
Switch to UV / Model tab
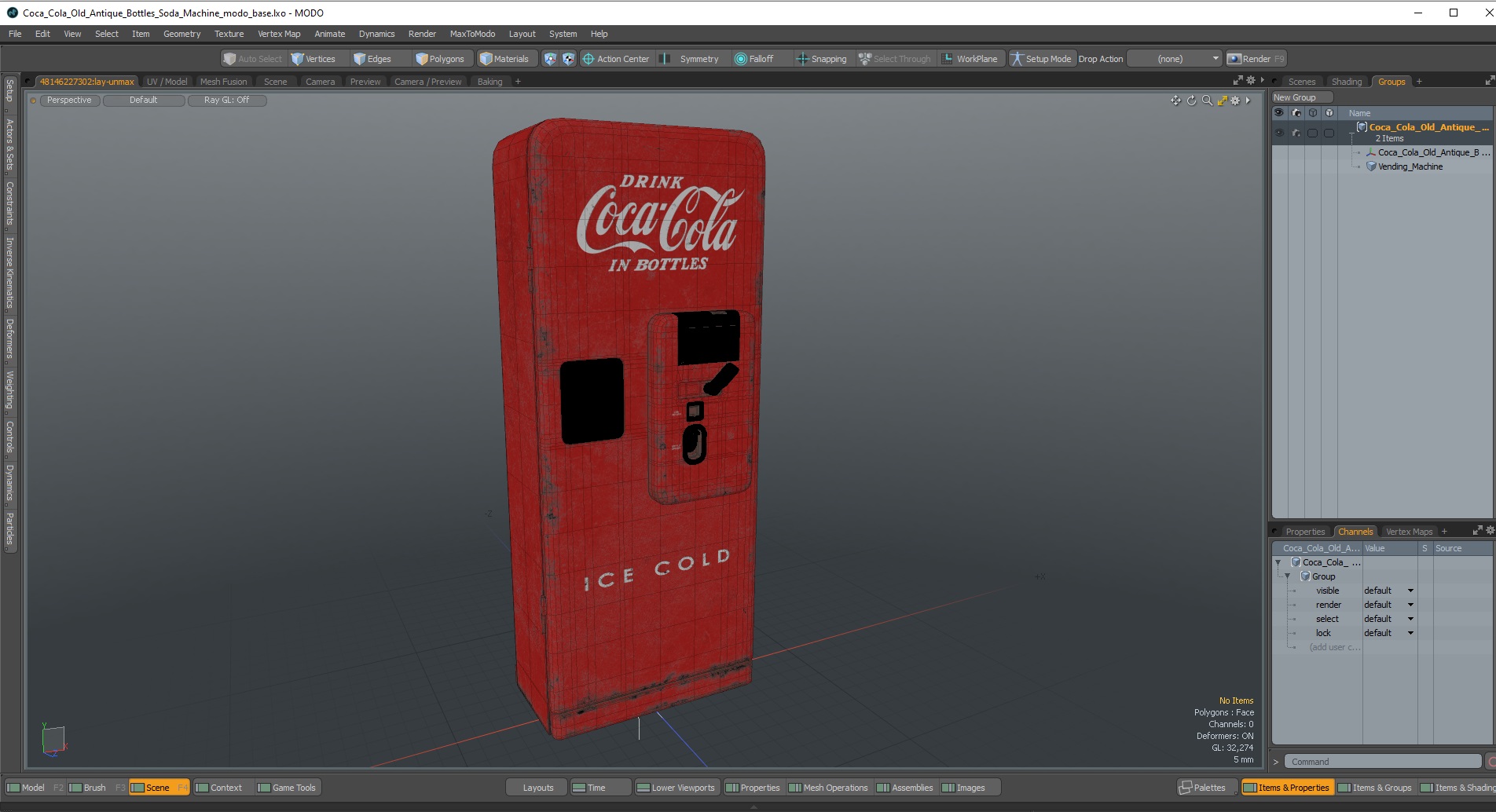click(x=167, y=82)
